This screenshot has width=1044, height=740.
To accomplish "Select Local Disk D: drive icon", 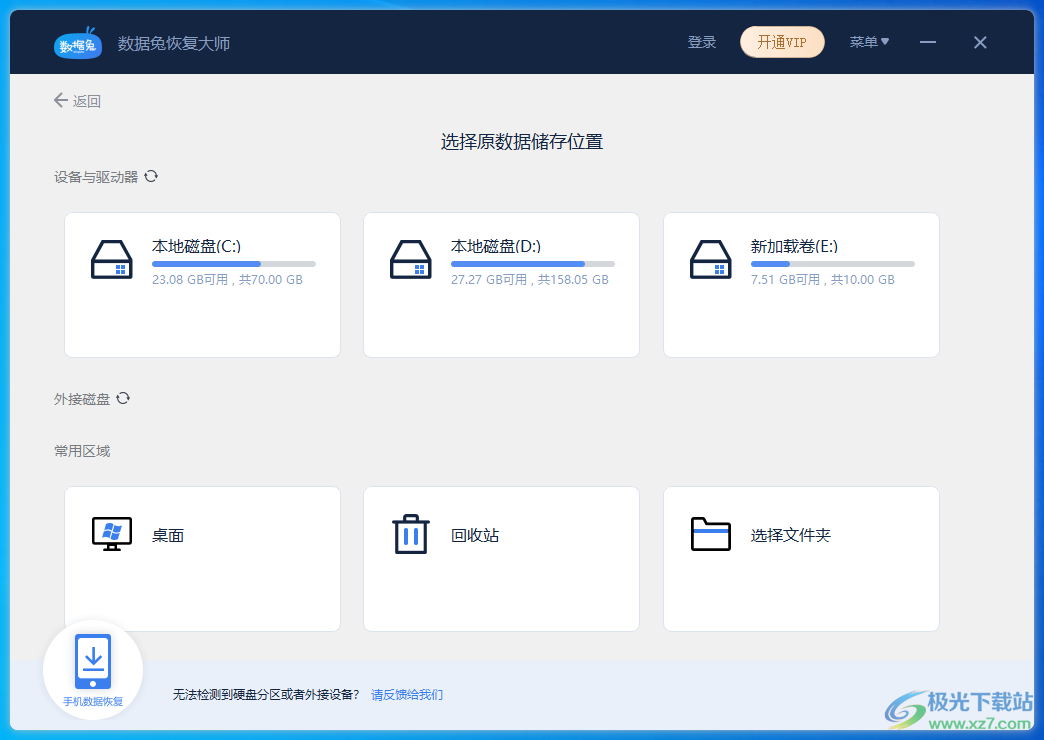I will [x=410, y=261].
